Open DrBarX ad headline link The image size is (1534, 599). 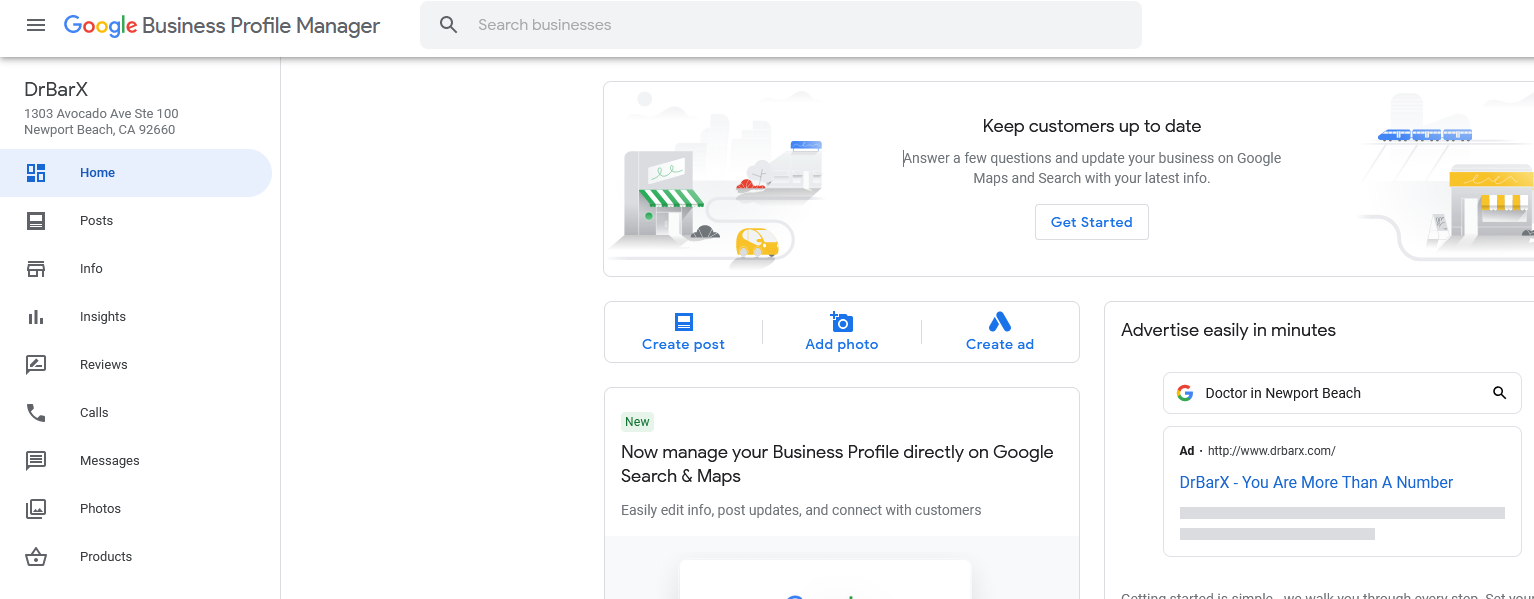coord(1316,482)
